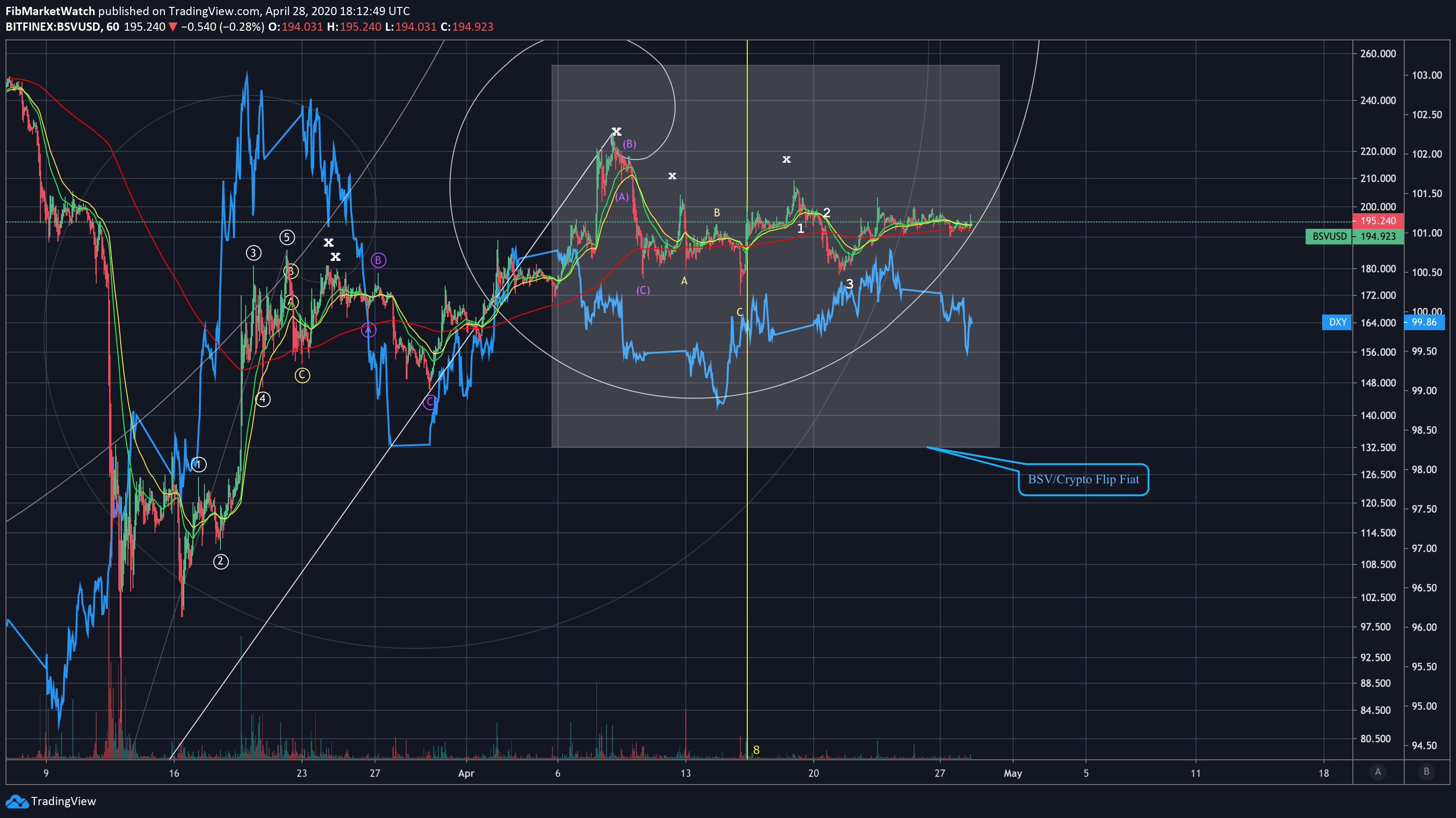Select the purple (A) label below the peak

click(622, 197)
